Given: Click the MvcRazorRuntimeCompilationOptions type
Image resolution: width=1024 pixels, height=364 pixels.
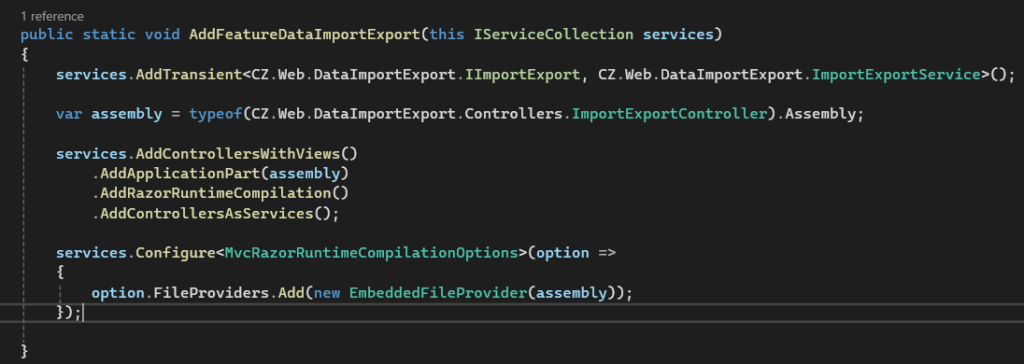Looking at the screenshot, I should coord(372,253).
